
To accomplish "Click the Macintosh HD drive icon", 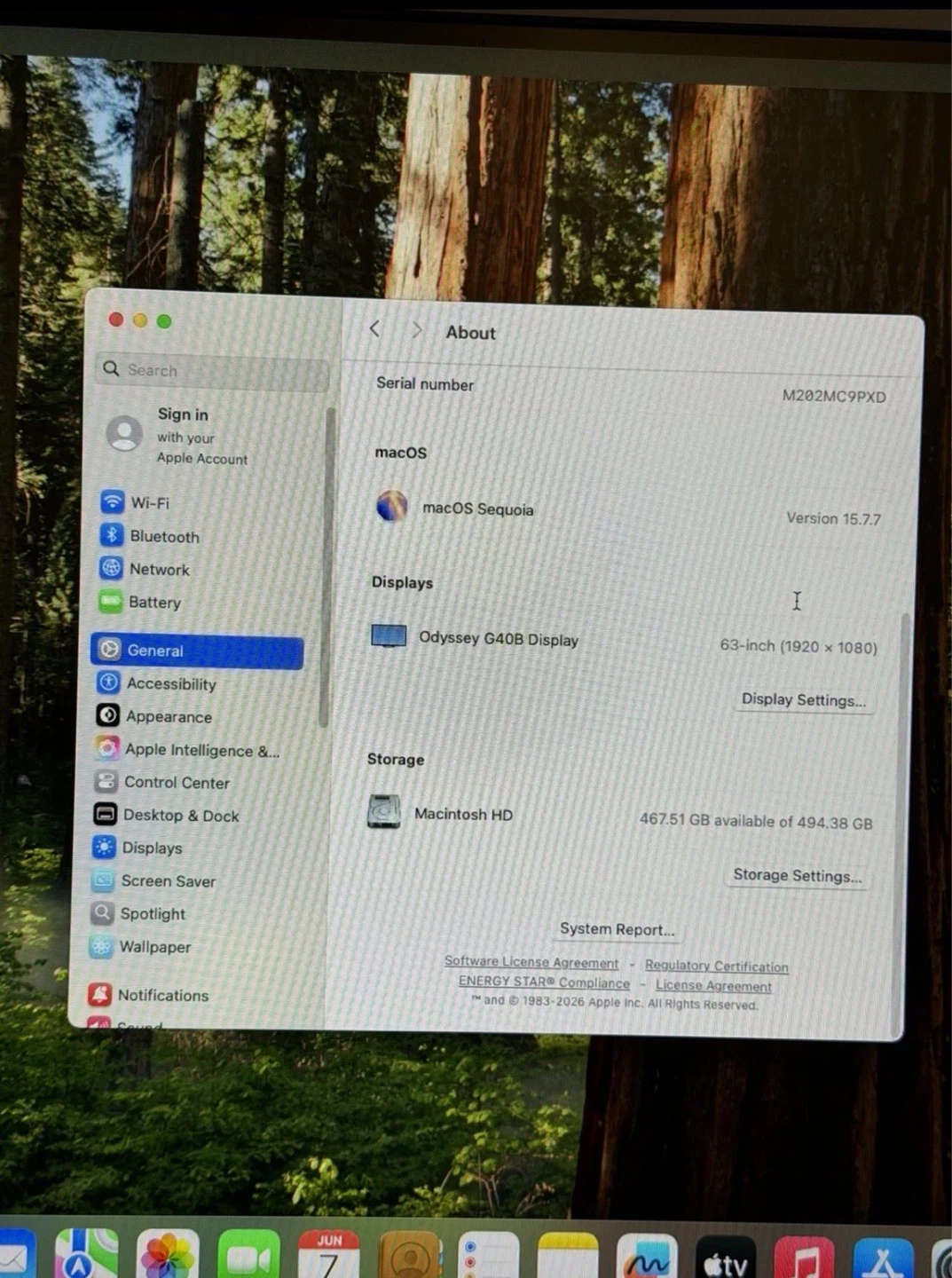I will pos(383,811).
